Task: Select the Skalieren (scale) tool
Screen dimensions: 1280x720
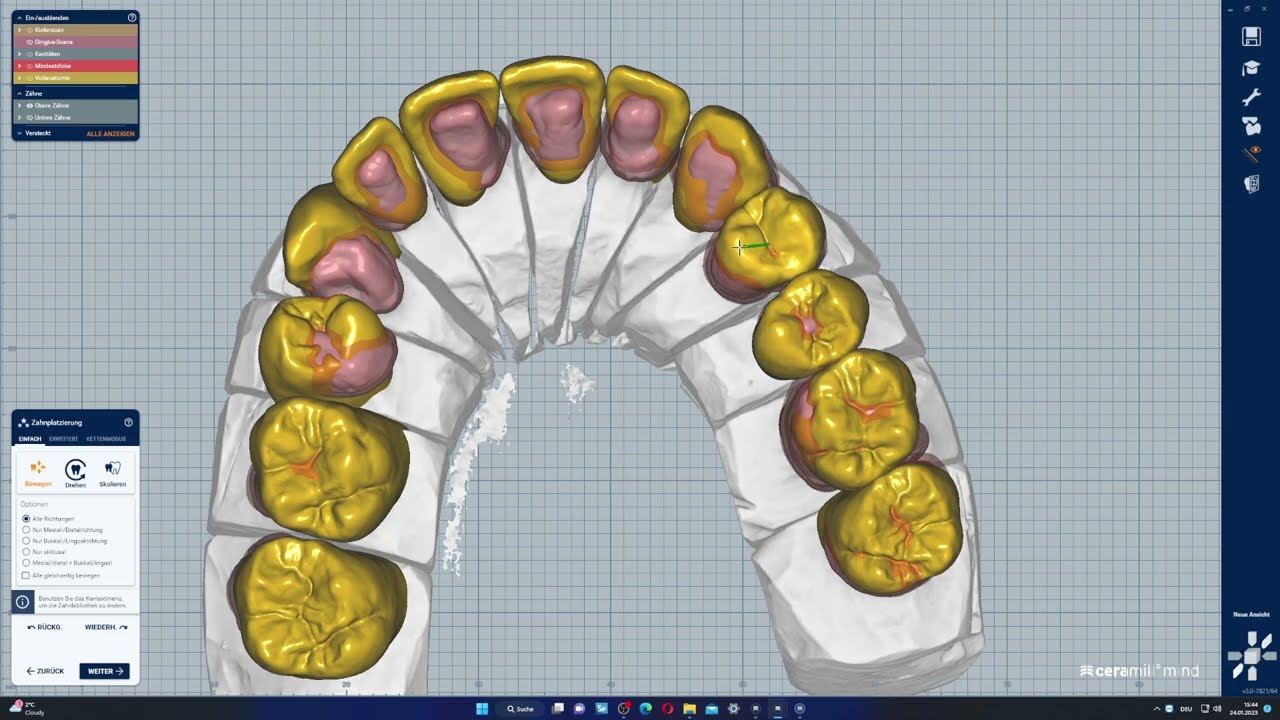Action: (x=112, y=473)
